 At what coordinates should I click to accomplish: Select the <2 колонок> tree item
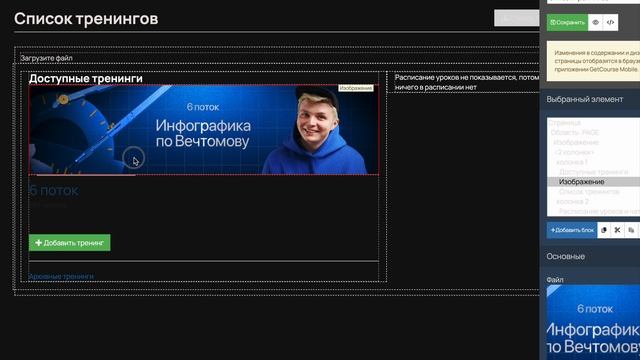click(x=574, y=152)
